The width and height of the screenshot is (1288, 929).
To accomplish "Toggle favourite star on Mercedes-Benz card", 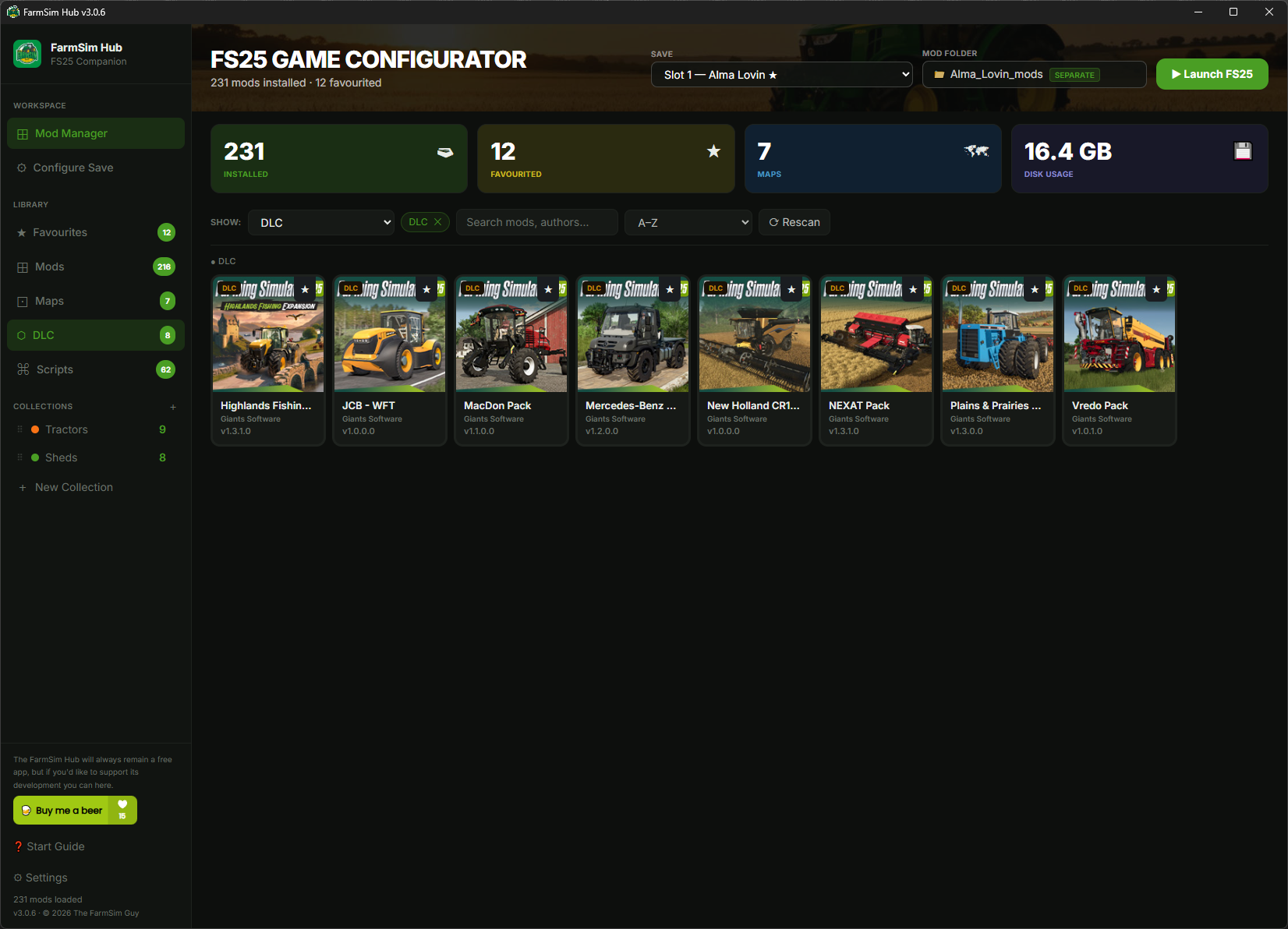I will (x=670, y=289).
